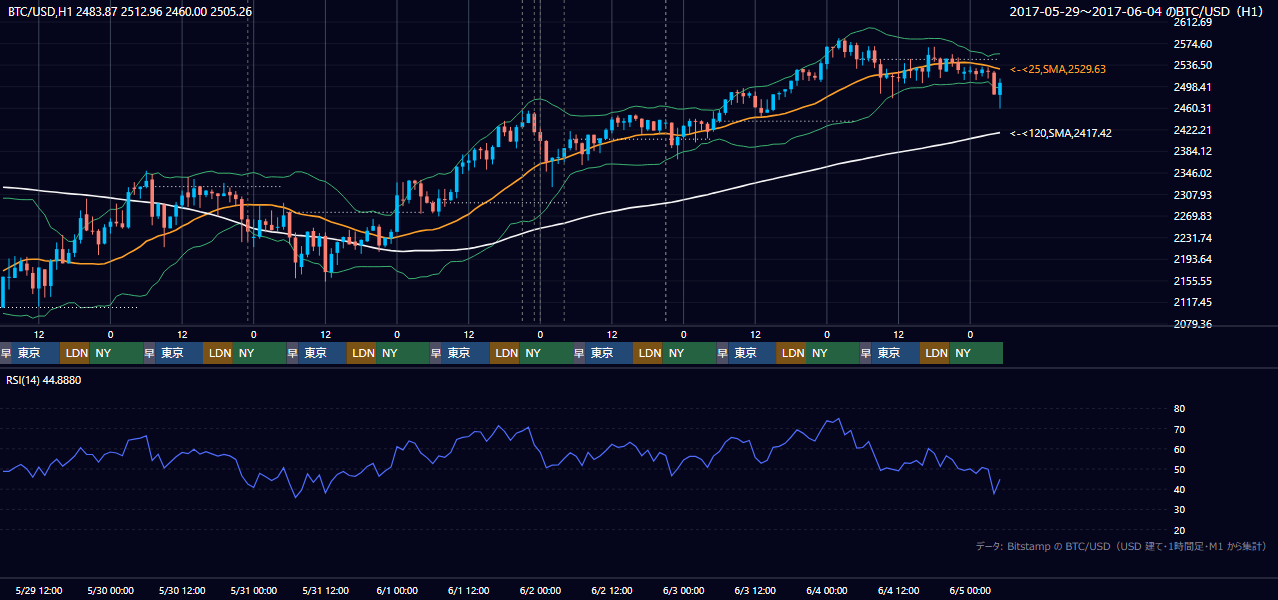Click the BTC/USD,H1 OHLC header text

[130, 11]
